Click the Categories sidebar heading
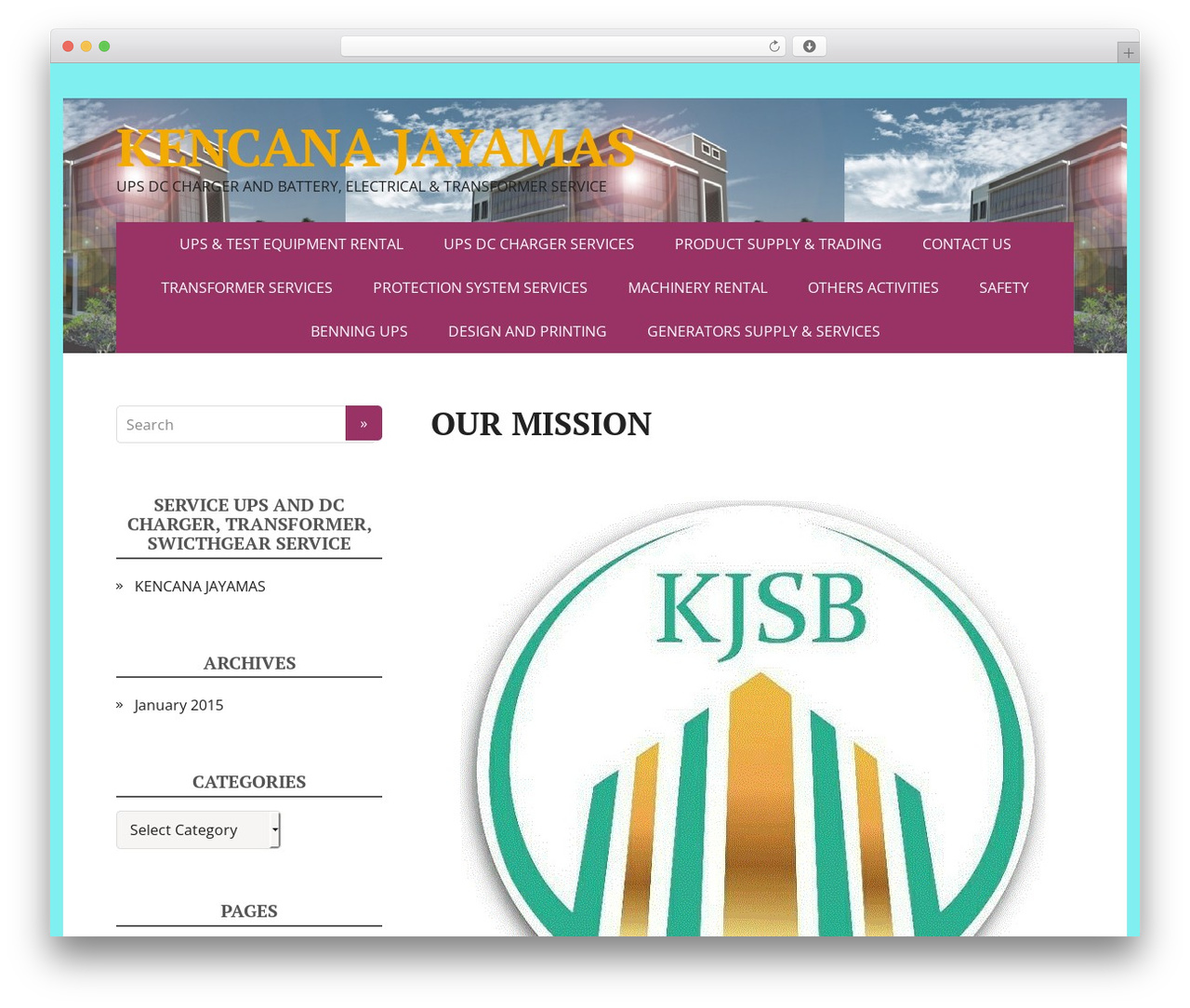 249,782
